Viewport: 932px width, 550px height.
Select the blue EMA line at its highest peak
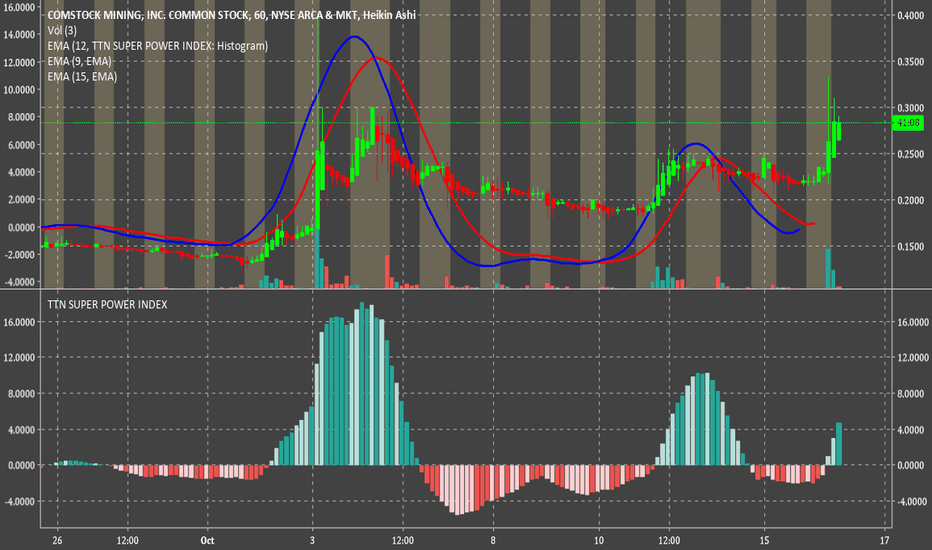click(355, 37)
